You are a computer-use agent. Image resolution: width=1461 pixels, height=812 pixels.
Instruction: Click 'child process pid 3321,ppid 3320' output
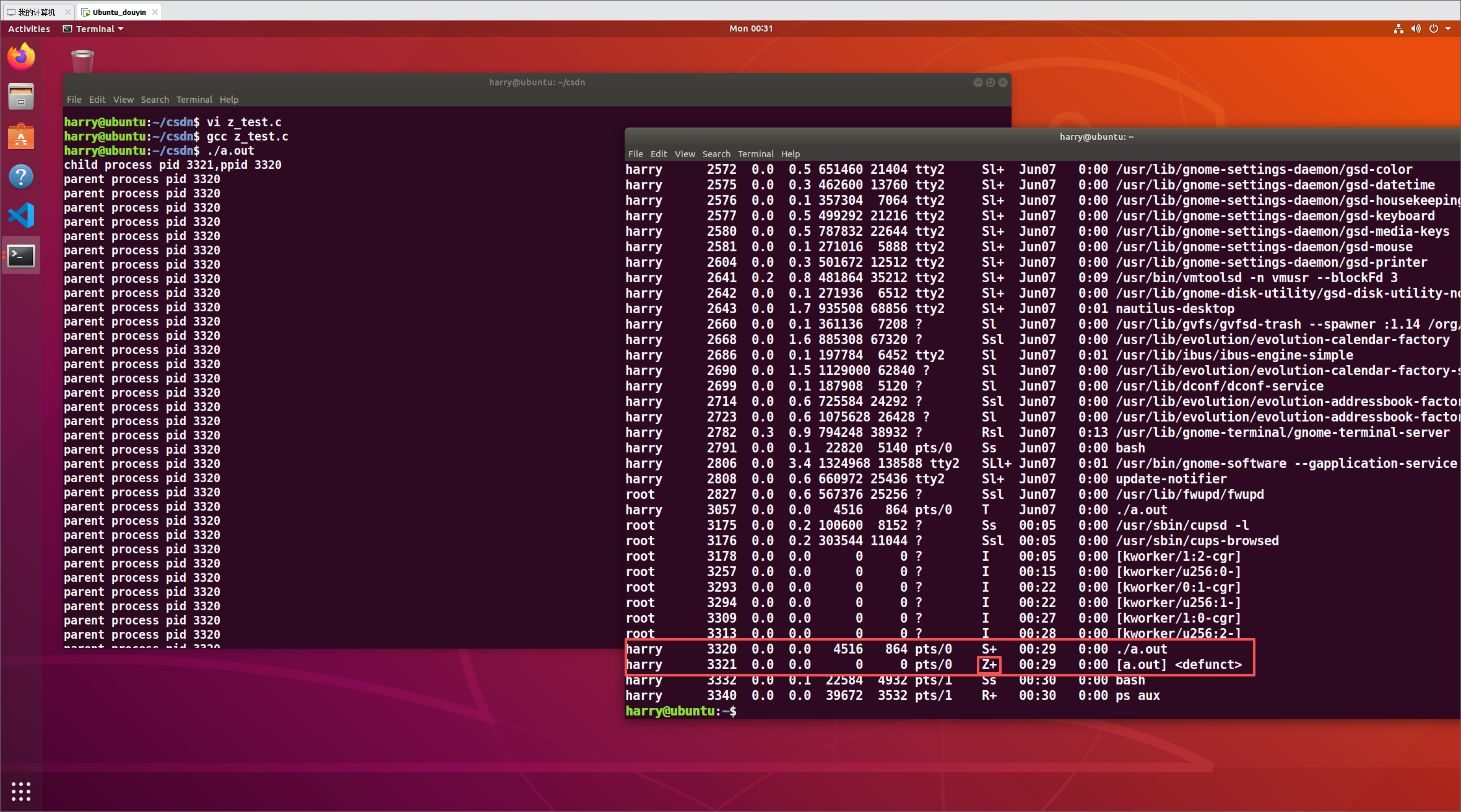(x=173, y=165)
